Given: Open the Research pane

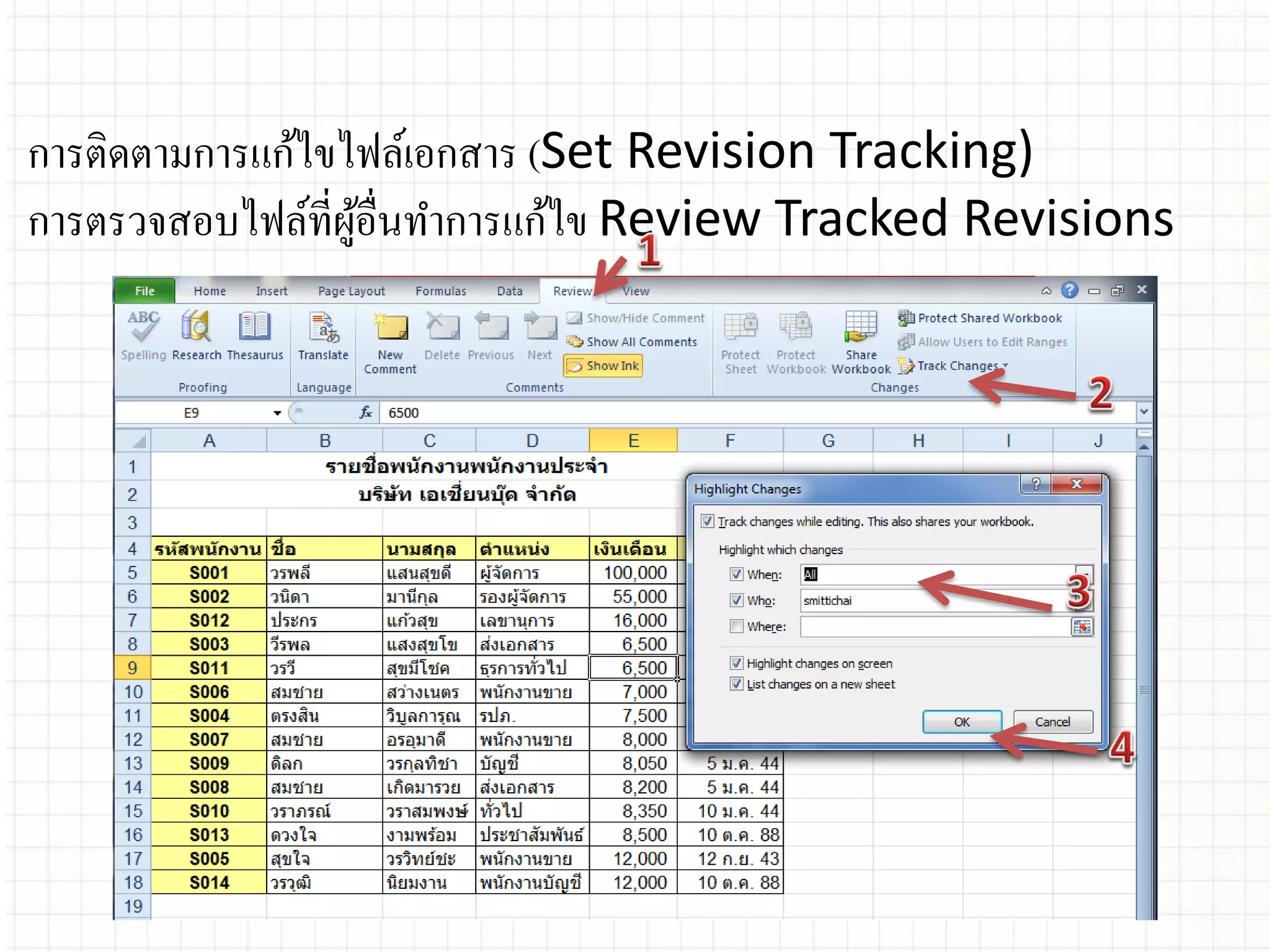Looking at the screenshot, I should [x=197, y=335].
